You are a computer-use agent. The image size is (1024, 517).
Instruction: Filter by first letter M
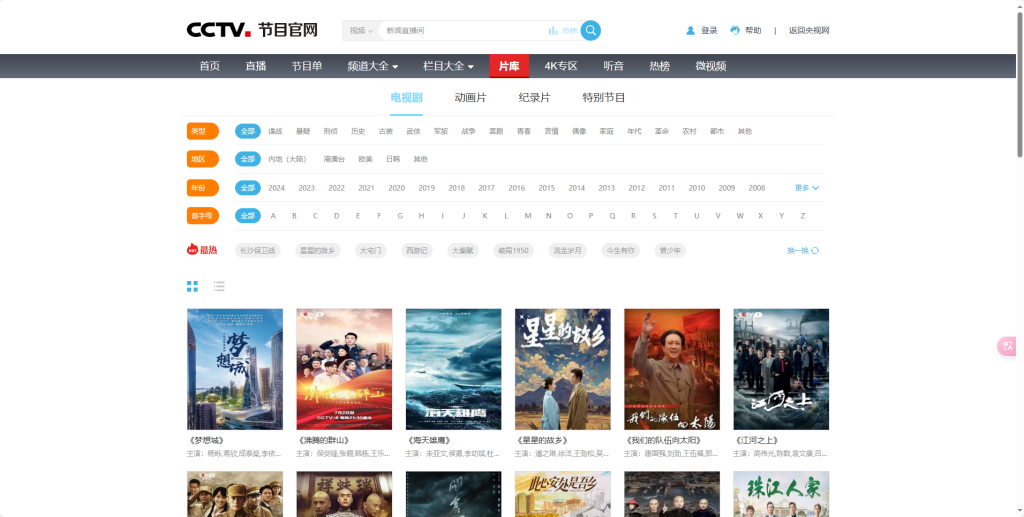pos(528,216)
